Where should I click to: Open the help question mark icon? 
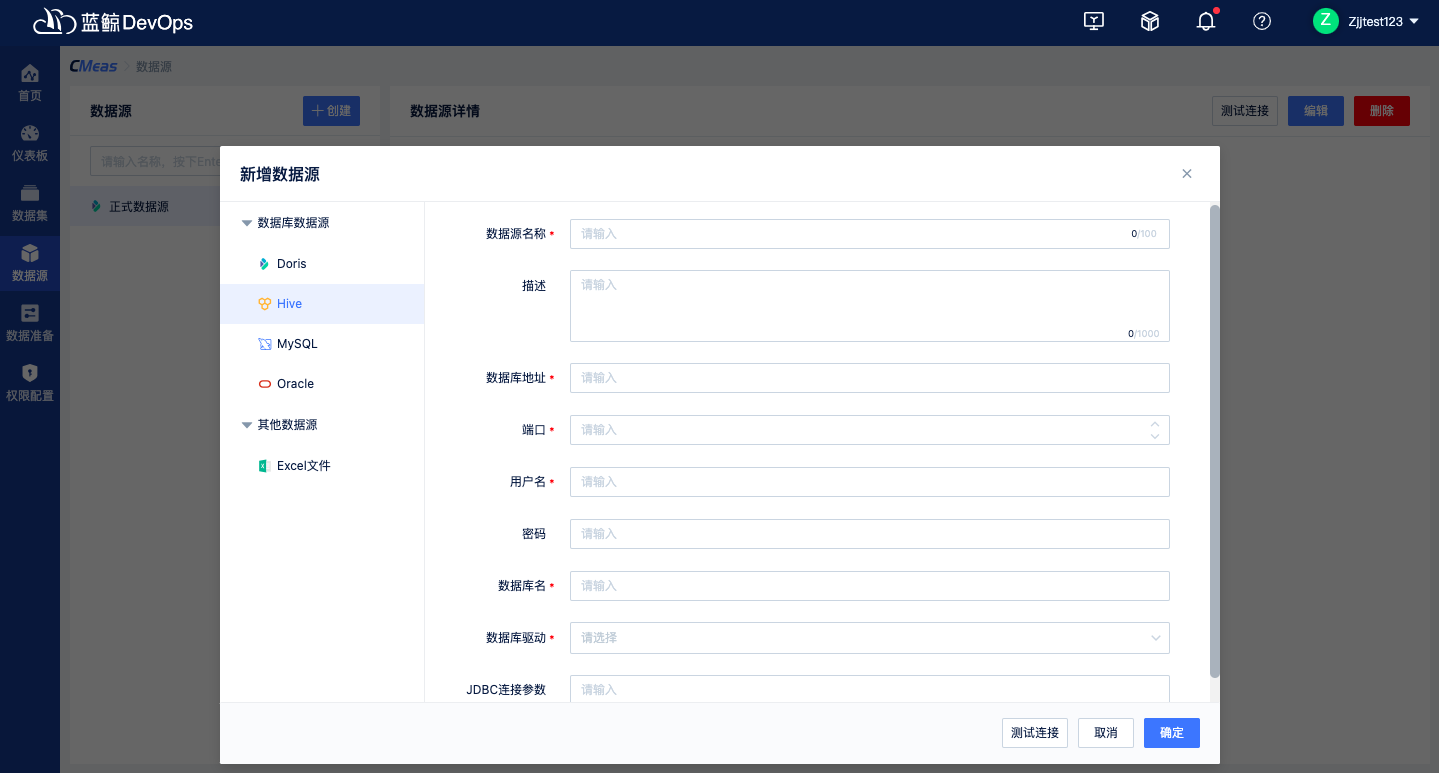pos(1262,21)
